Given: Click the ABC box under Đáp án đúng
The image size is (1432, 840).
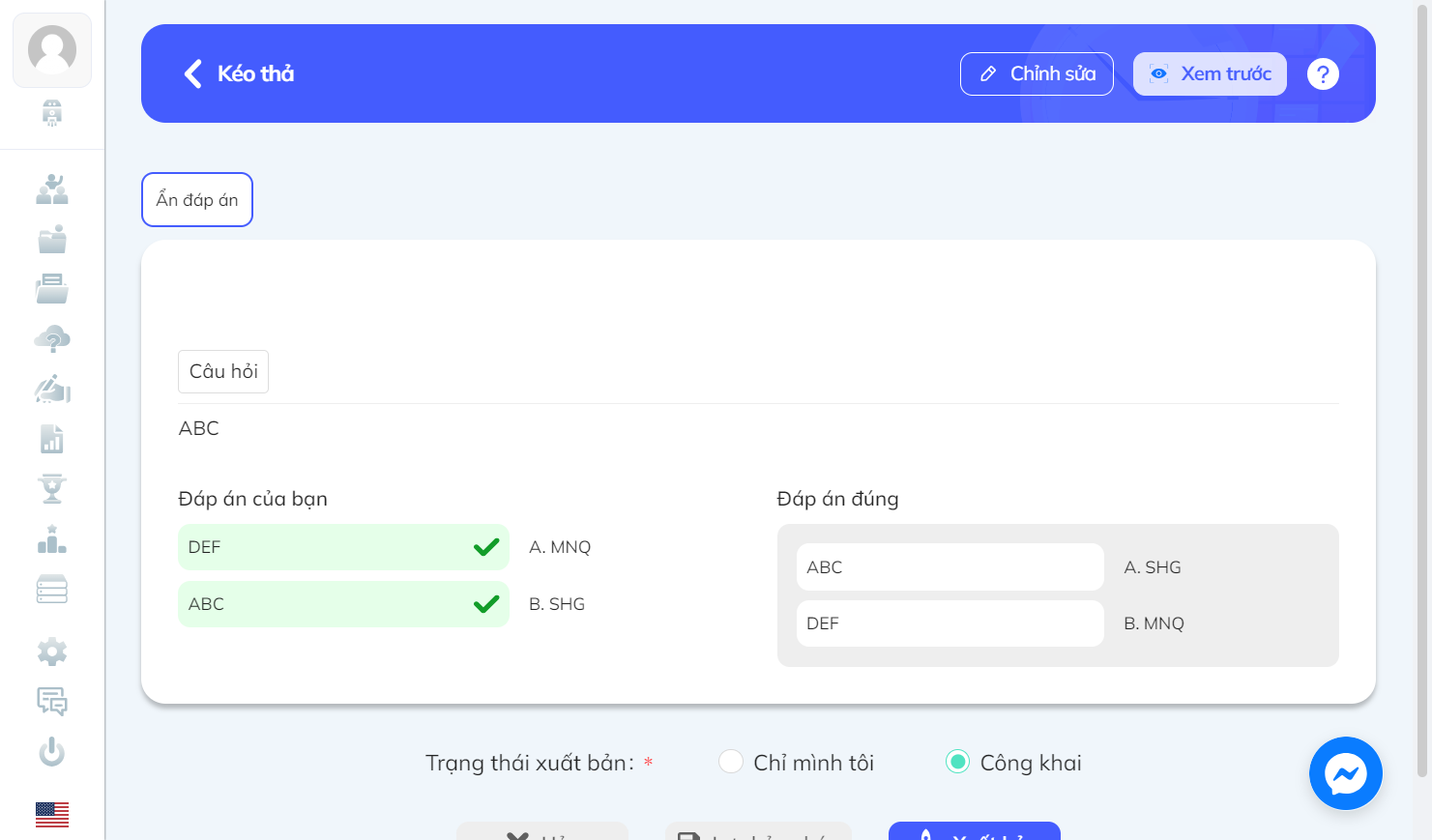Looking at the screenshot, I should [x=950, y=567].
